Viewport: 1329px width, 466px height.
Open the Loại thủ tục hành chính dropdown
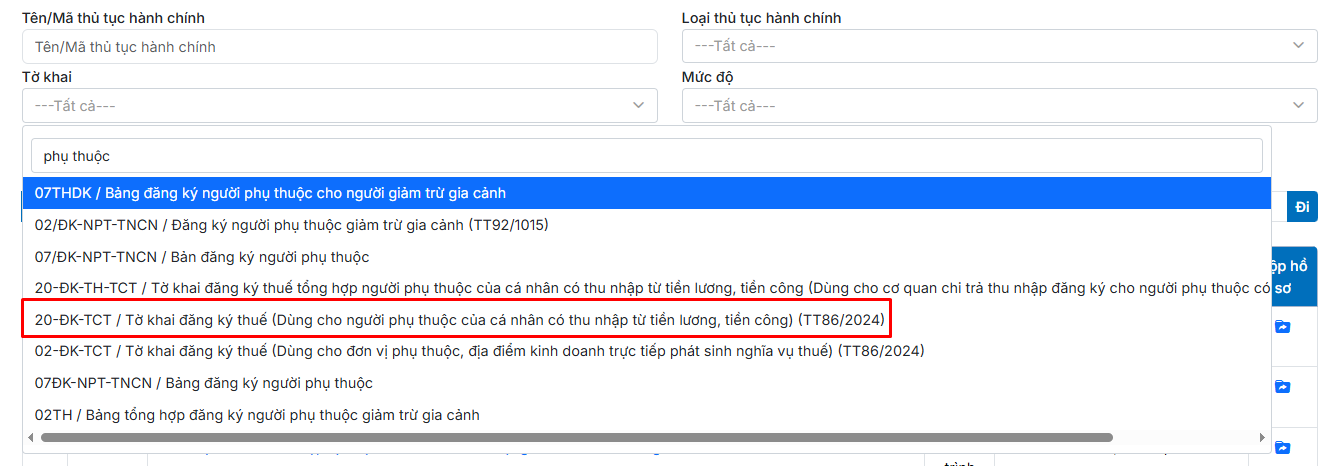pyautogui.click(x=1000, y=47)
